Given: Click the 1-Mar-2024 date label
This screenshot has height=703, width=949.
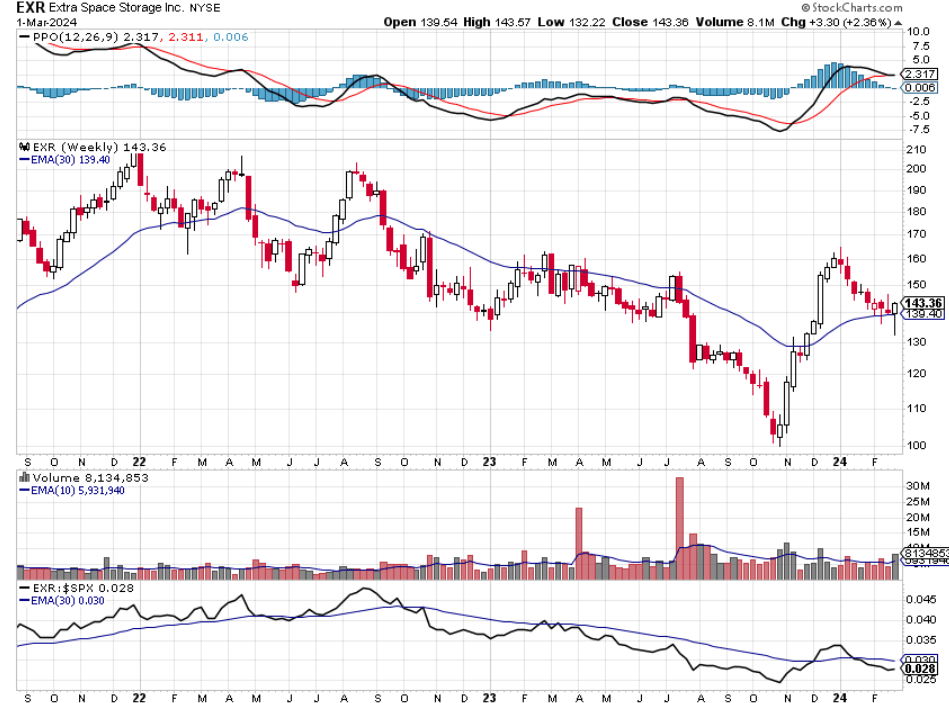Looking at the screenshot, I should point(47,22).
